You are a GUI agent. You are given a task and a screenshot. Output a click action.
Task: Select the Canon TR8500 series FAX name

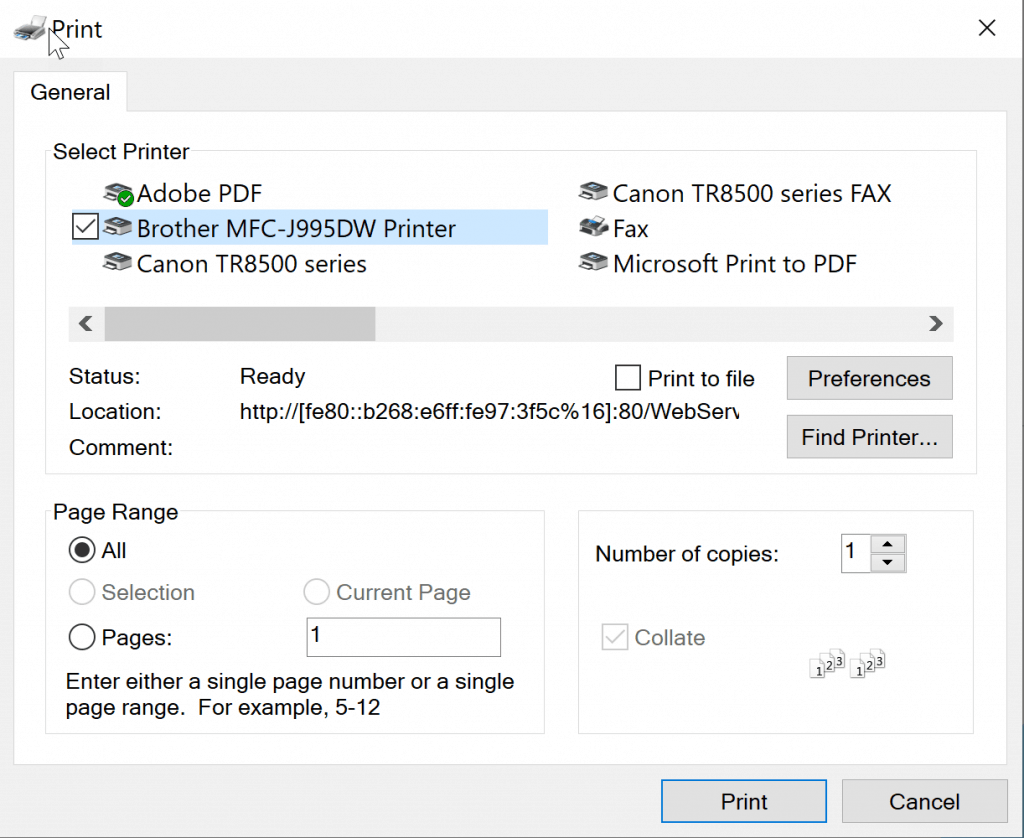(752, 194)
